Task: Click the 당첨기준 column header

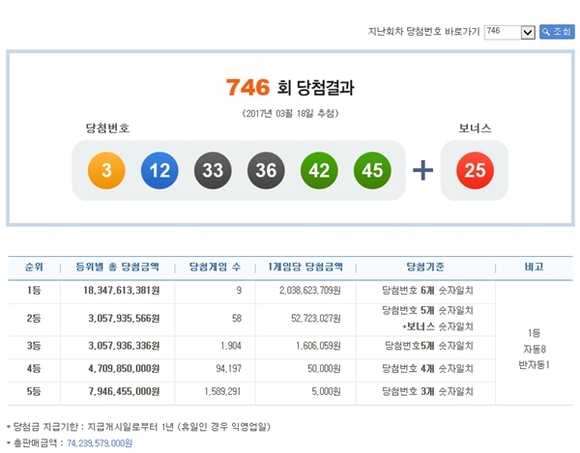Action: coord(425,267)
